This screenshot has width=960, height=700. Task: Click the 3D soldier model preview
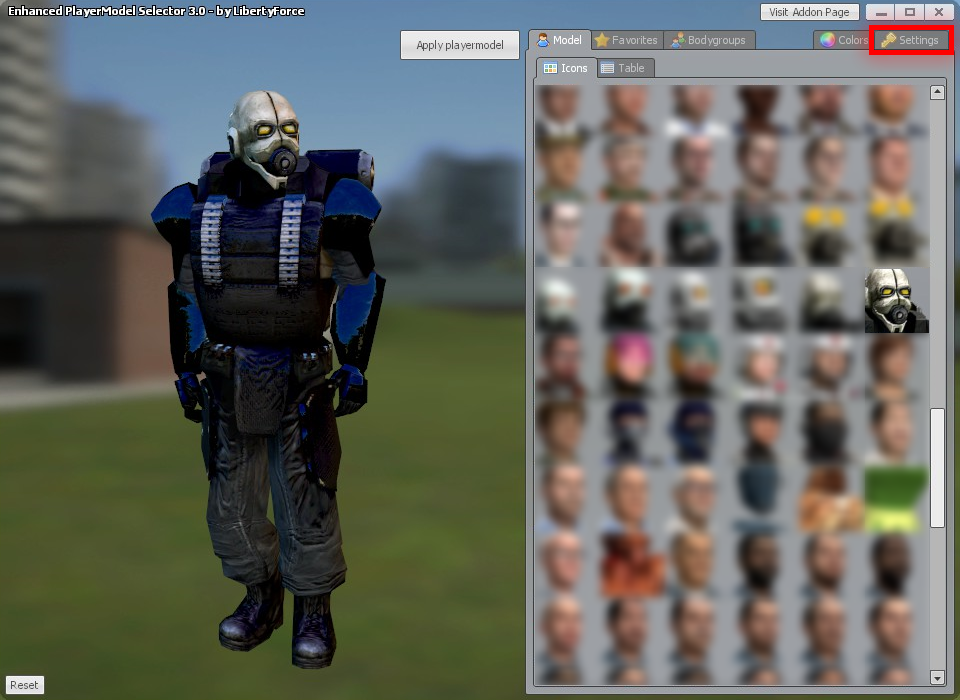click(269, 380)
